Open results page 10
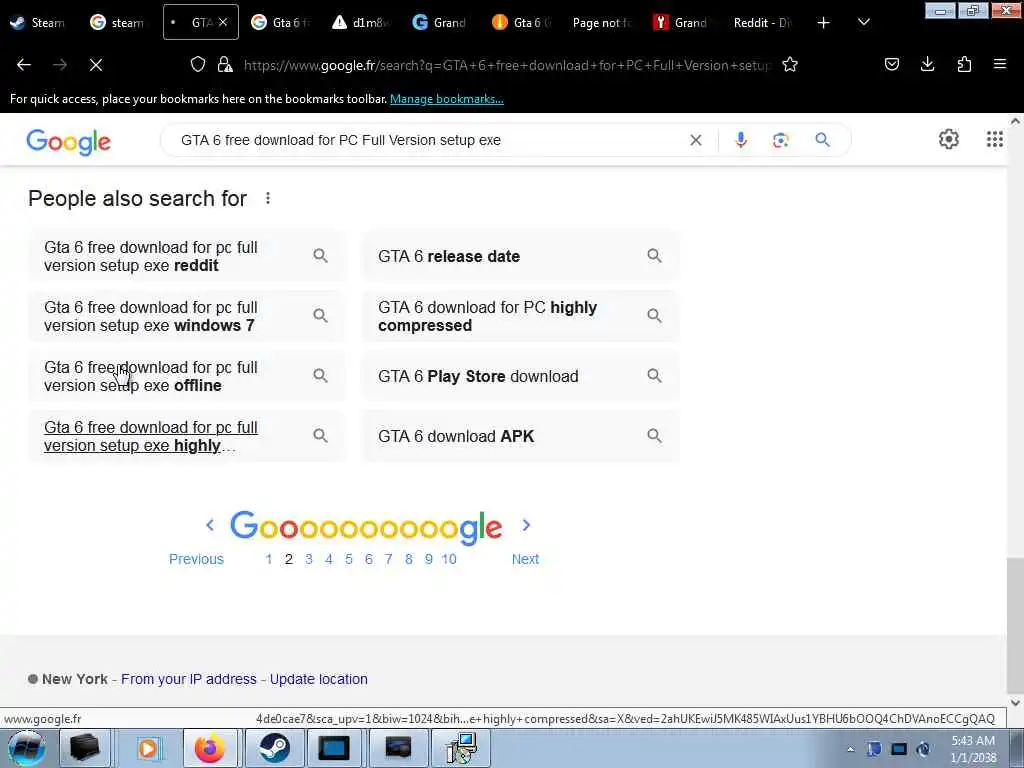This screenshot has width=1024, height=768. pyautogui.click(x=449, y=559)
